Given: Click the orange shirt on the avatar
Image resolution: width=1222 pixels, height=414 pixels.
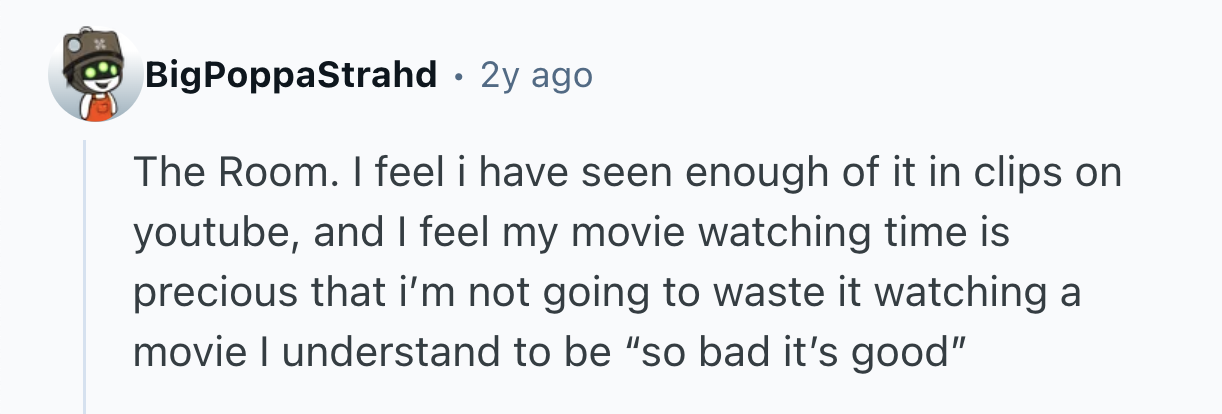Looking at the screenshot, I should (96, 110).
